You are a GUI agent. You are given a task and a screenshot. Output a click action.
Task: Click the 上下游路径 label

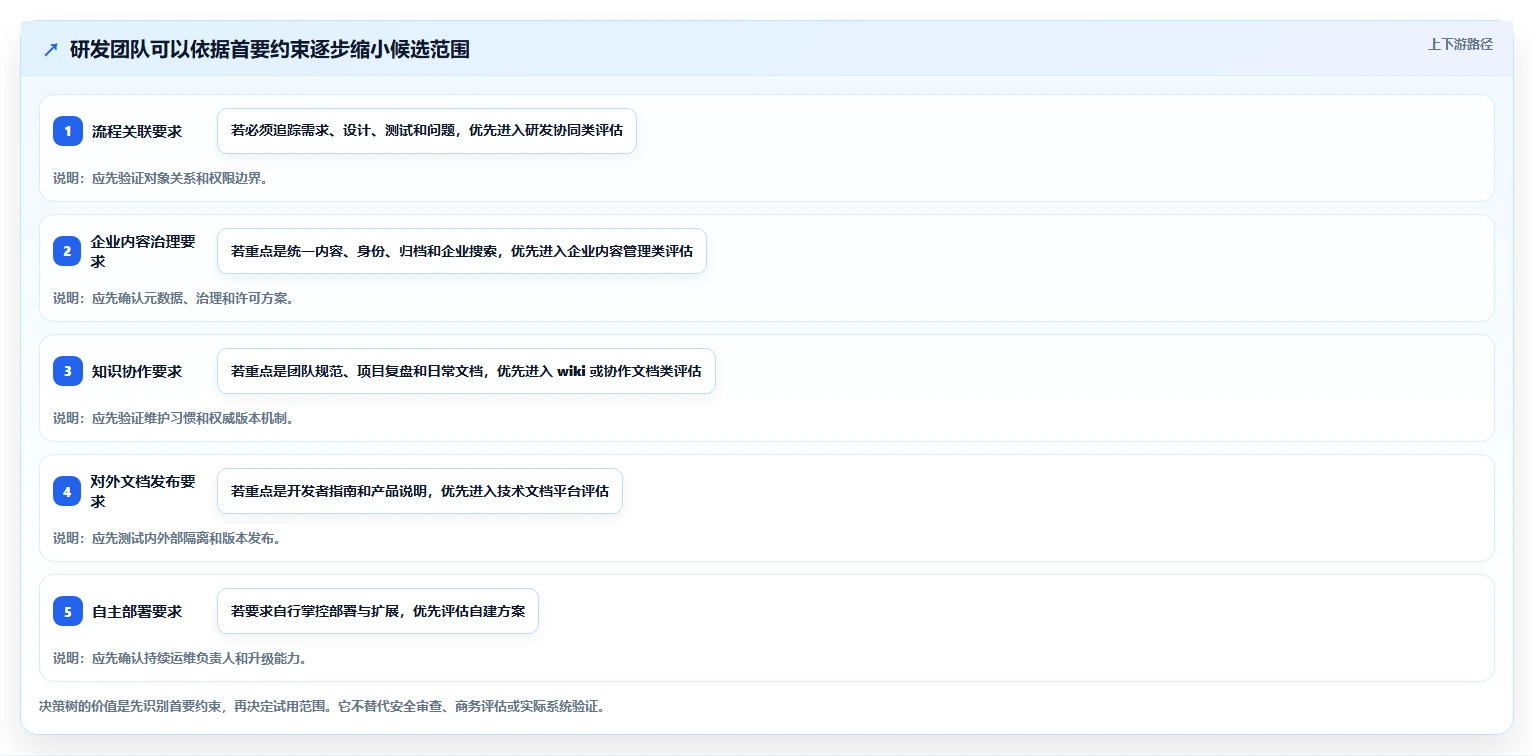[x=1460, y=44]
